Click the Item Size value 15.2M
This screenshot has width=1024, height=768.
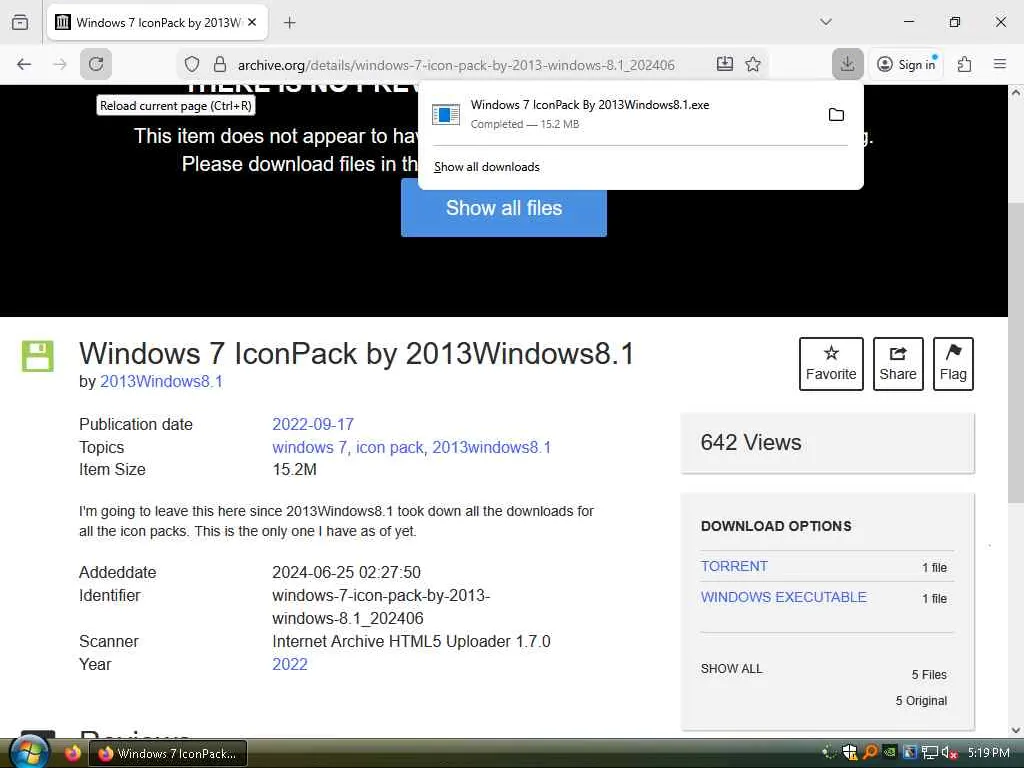tap(294, 470)
